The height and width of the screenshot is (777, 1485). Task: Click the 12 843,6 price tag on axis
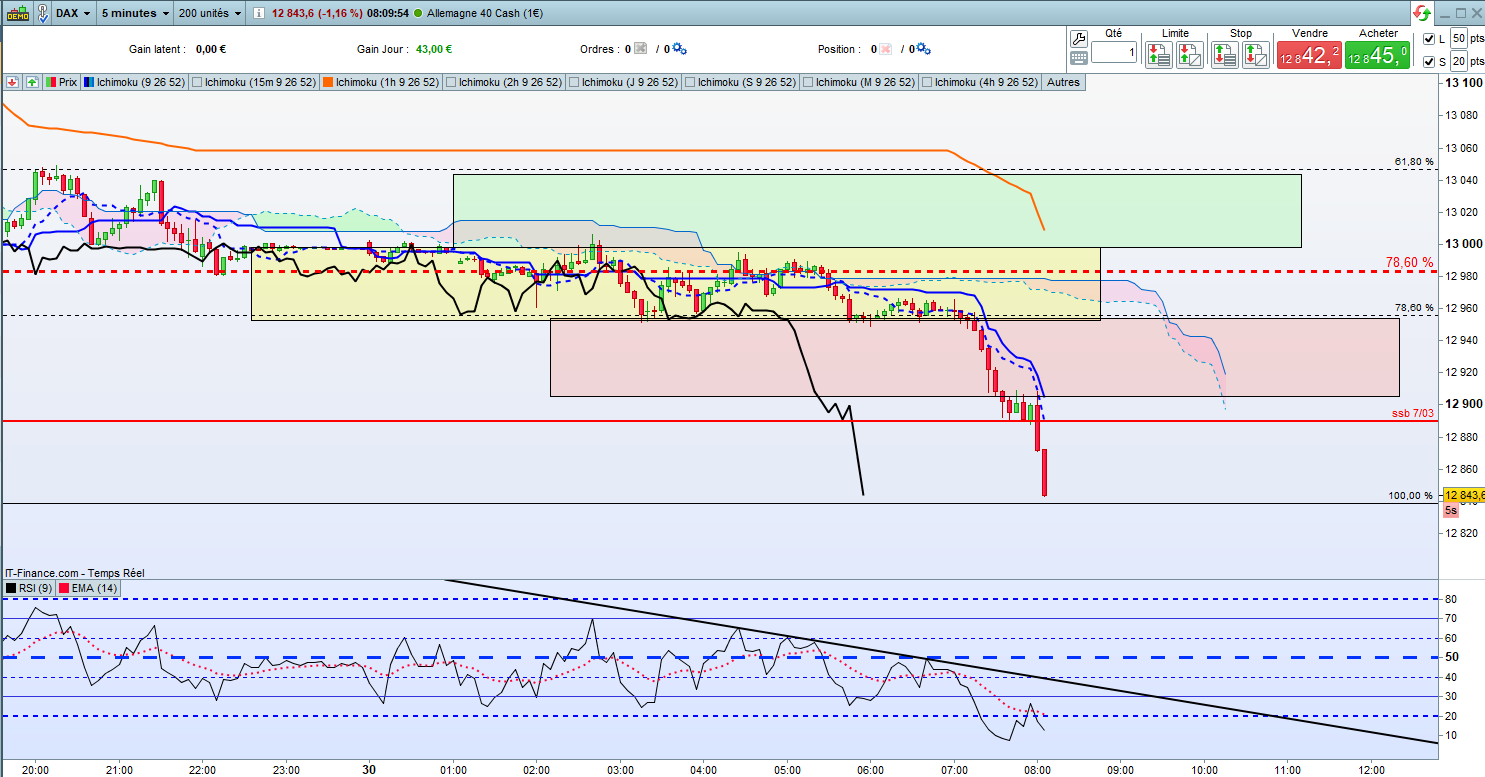pos(1463,495)
